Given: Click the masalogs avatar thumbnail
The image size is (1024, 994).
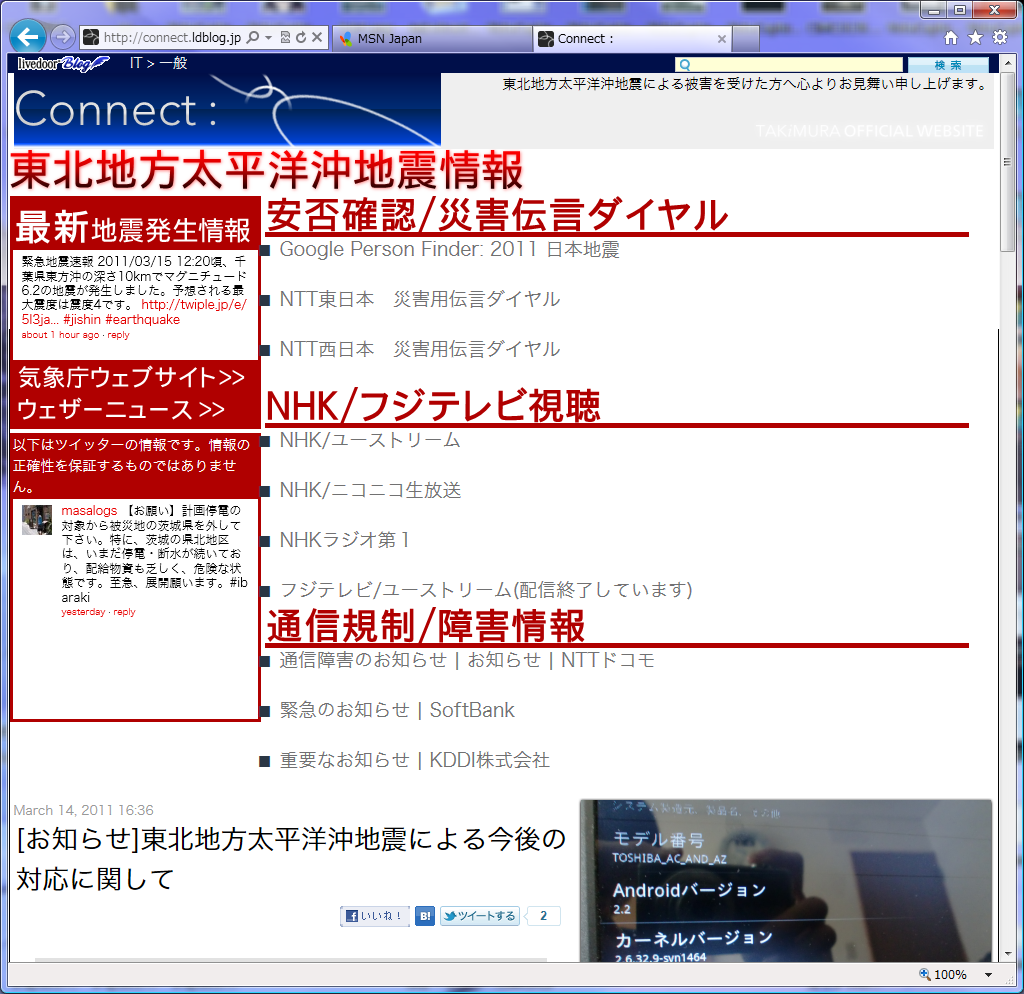Looking at the screenshot, I should coord(37,520).
